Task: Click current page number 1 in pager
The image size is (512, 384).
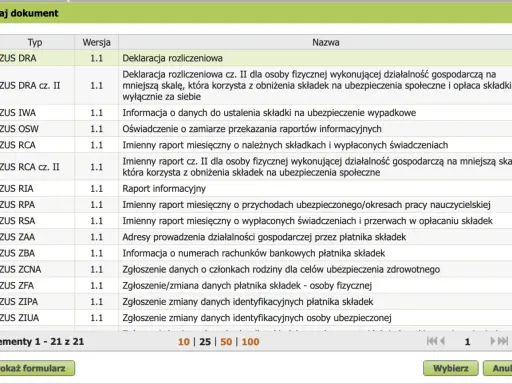Action: [467, 342]
